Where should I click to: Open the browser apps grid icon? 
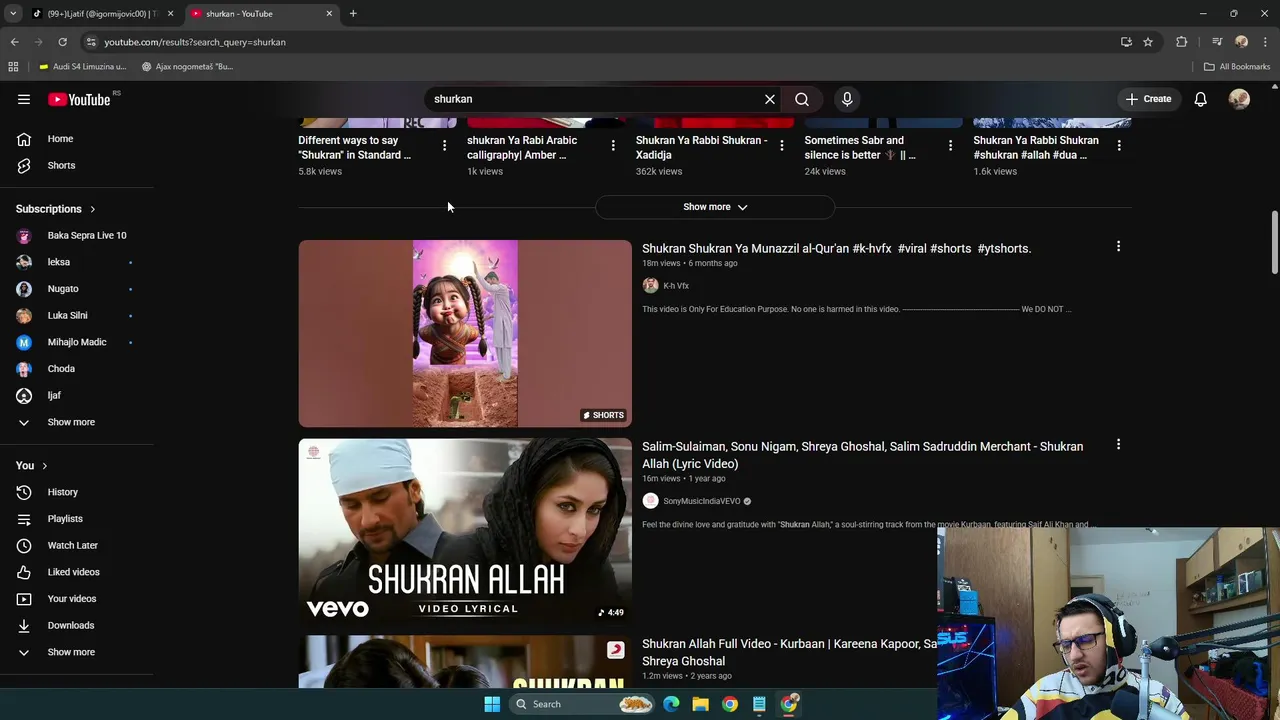coord(13,67)
